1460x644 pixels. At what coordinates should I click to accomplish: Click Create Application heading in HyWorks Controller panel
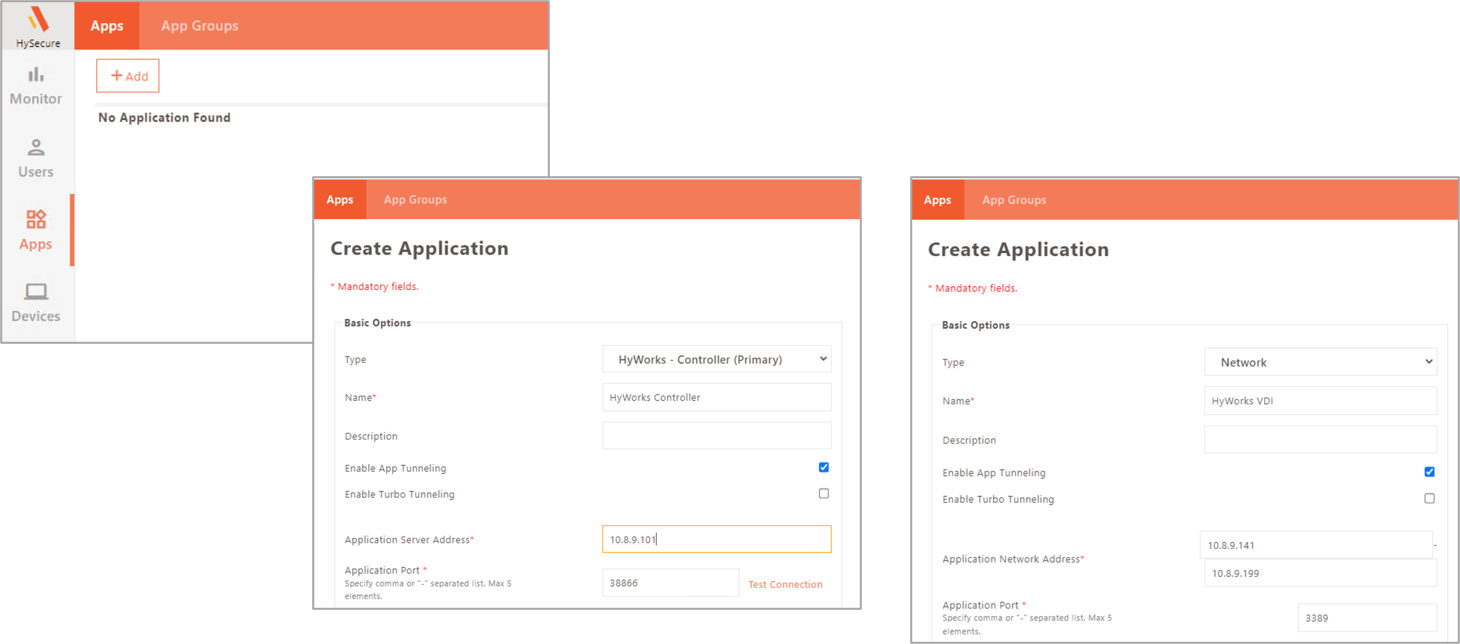(419, 248)
